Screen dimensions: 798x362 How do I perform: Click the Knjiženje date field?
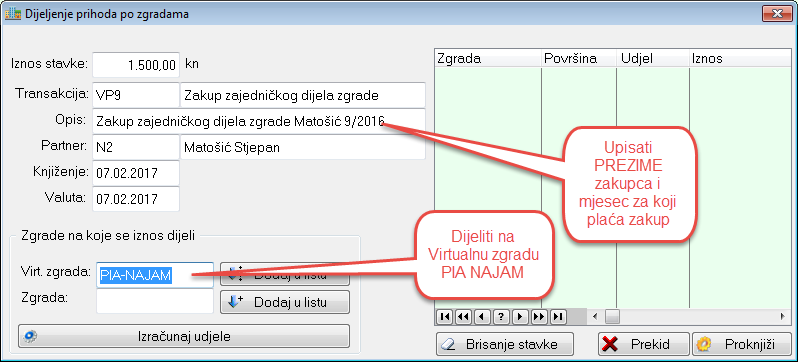136,173
